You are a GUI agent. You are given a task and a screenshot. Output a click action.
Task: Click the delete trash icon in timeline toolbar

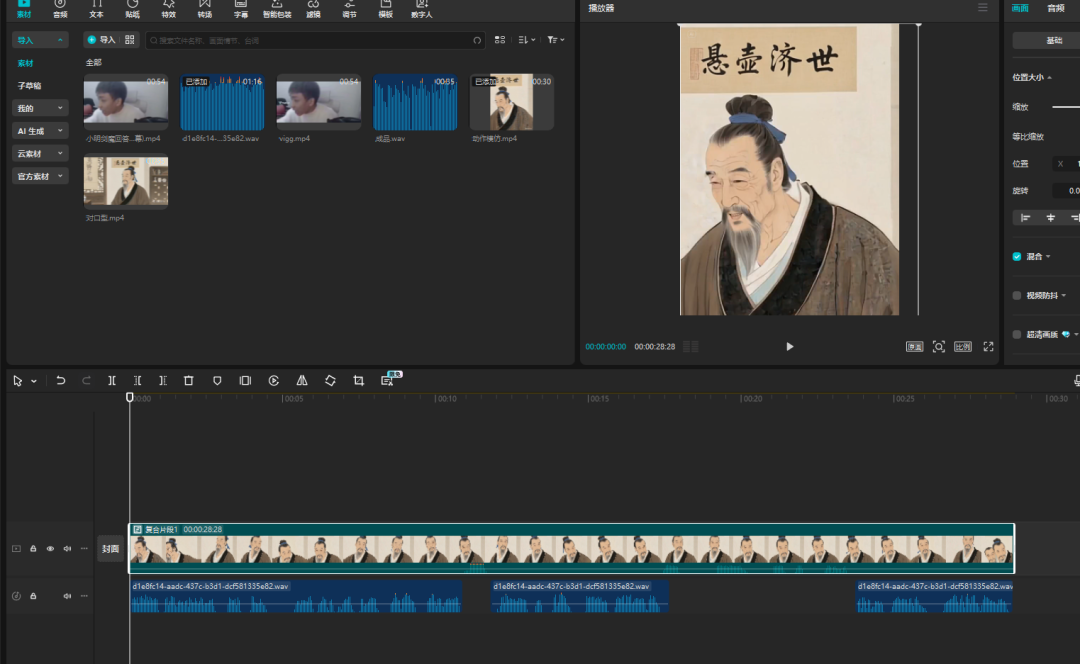tap(188, 381)
